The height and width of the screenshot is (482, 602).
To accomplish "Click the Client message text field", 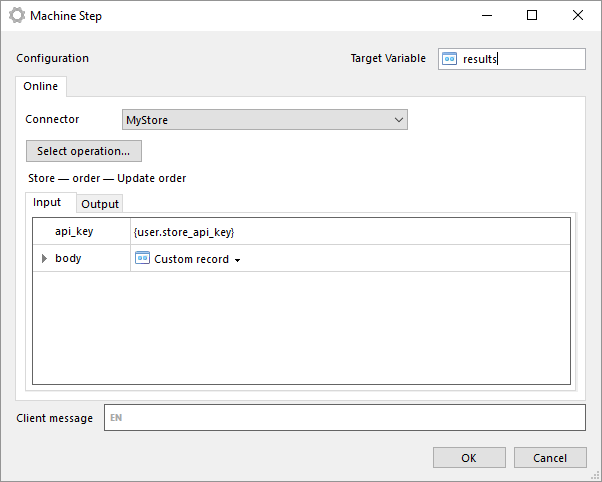I will click(345, 417).
